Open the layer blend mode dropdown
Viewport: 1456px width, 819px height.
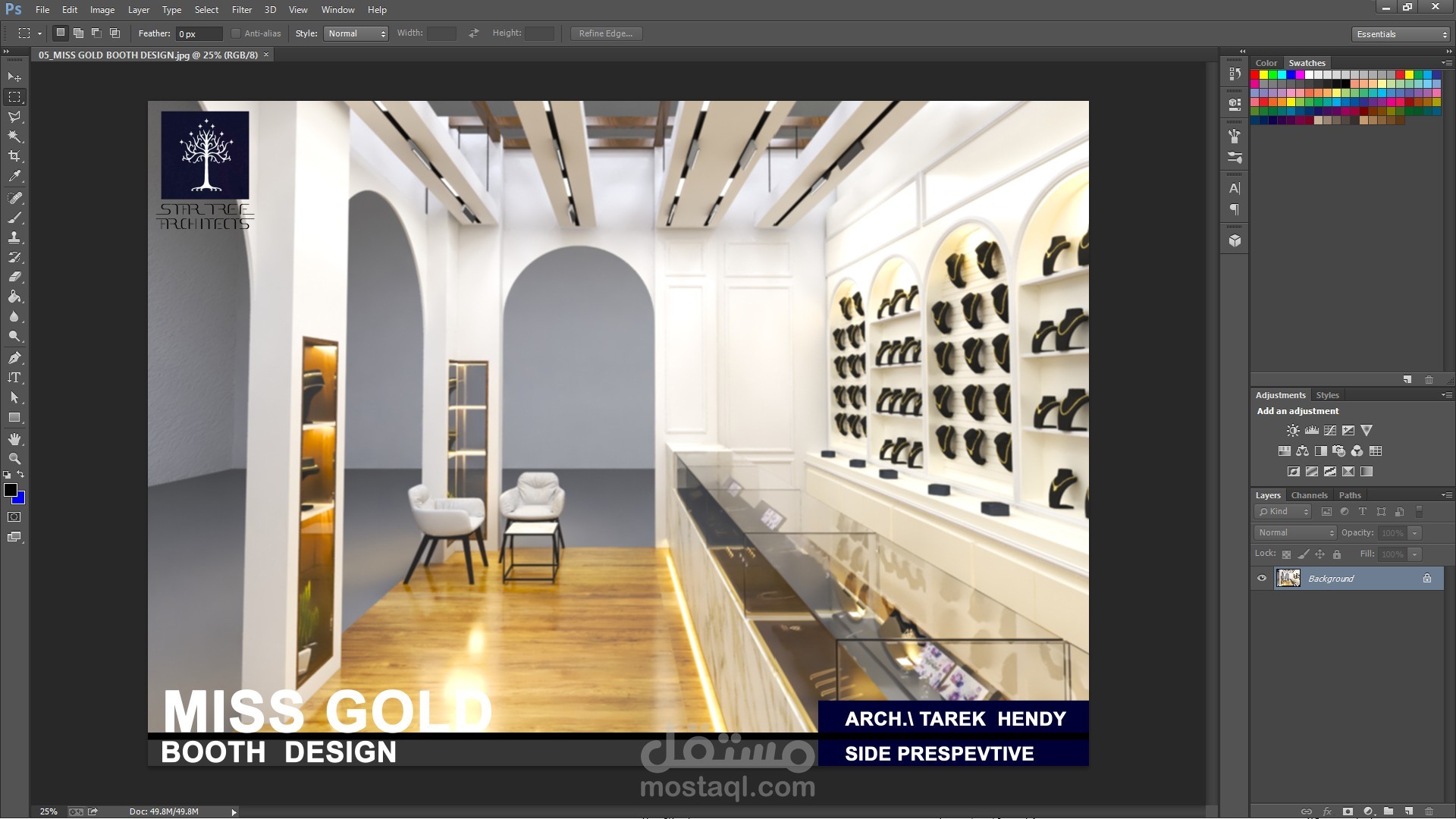pos(1294,533)
